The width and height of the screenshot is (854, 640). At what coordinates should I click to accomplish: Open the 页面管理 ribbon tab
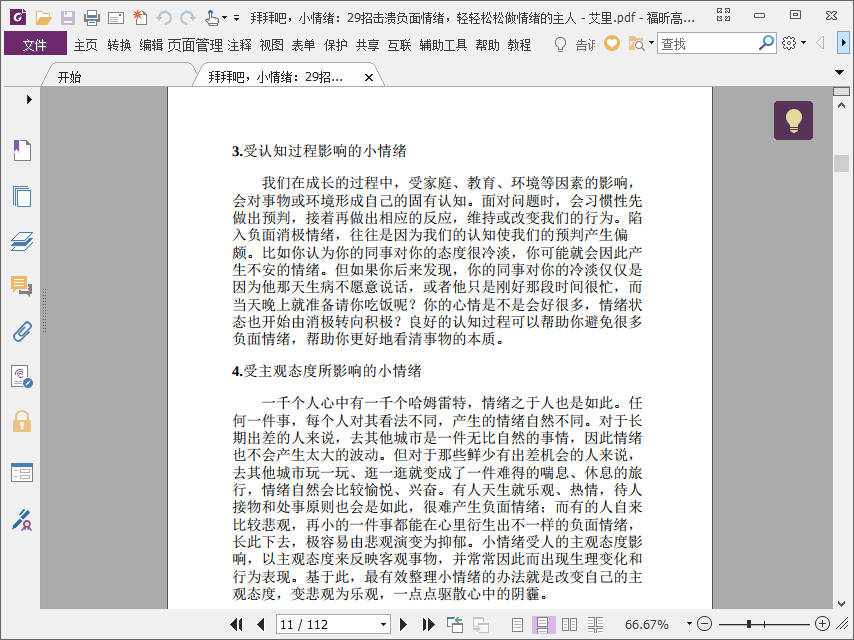(195, 45)
